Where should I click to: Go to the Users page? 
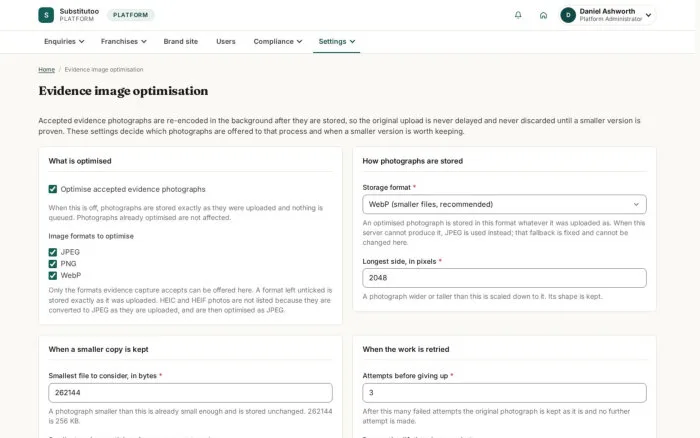pyautogui.click(x=225, y=41)
